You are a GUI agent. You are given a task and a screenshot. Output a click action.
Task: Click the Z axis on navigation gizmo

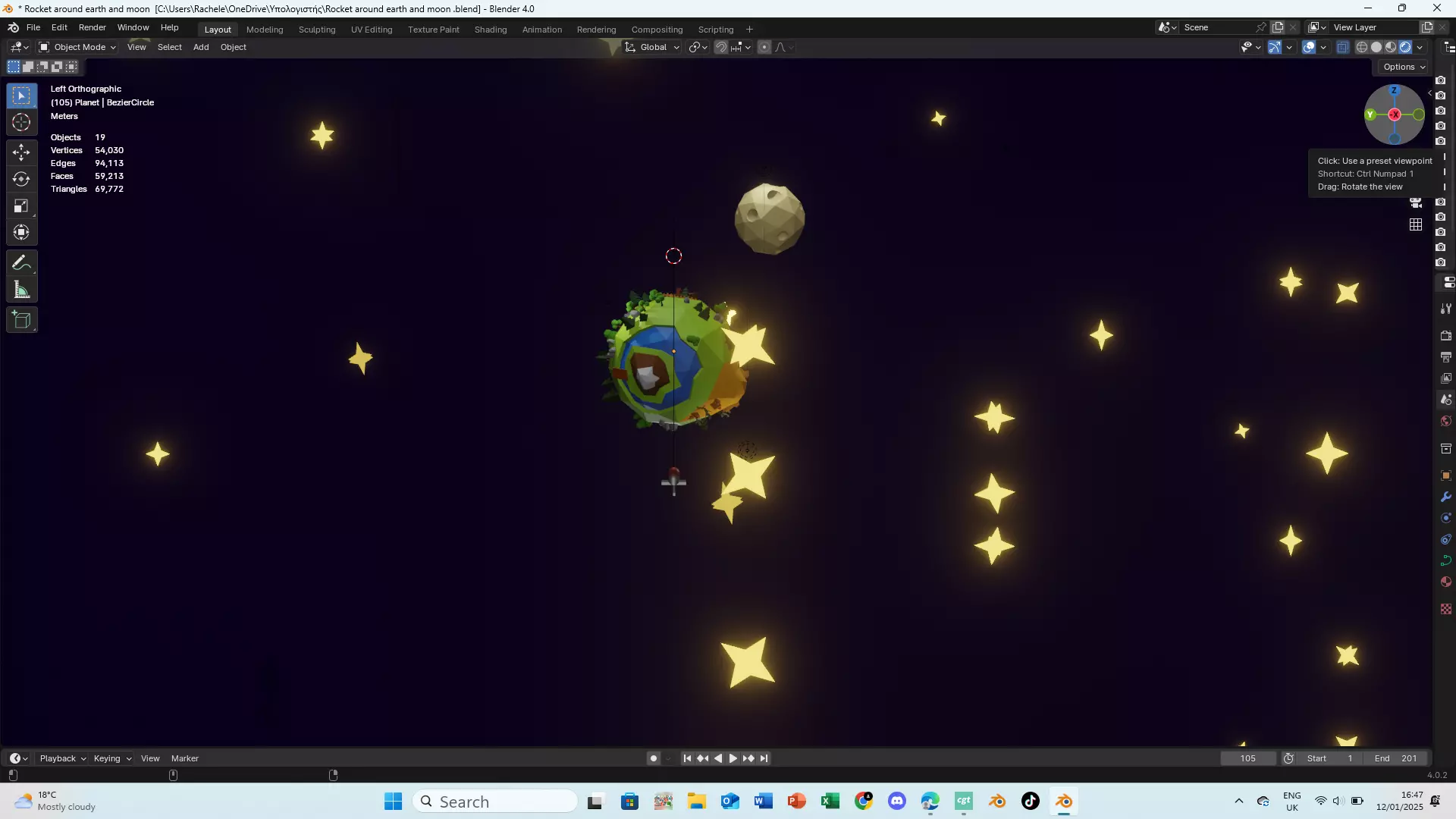point(1394,91)
